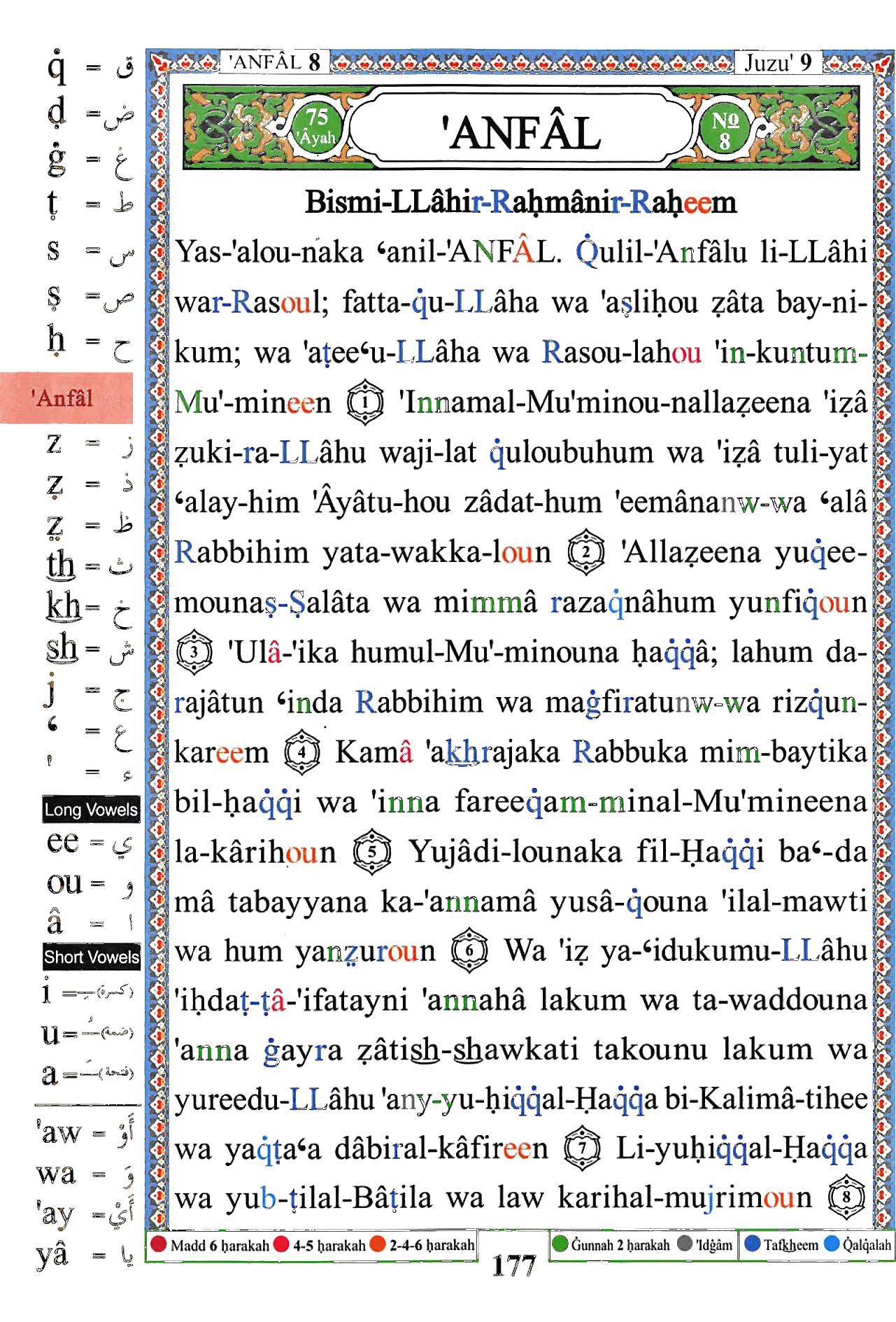Screen dimensions: 896x1322
Task: Click the Long Vowels heading
Action: [91, 810]
